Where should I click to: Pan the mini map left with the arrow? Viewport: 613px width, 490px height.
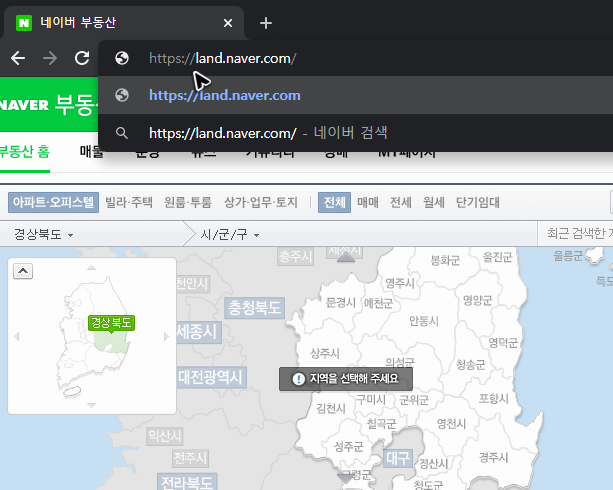[x=16, y=336]
